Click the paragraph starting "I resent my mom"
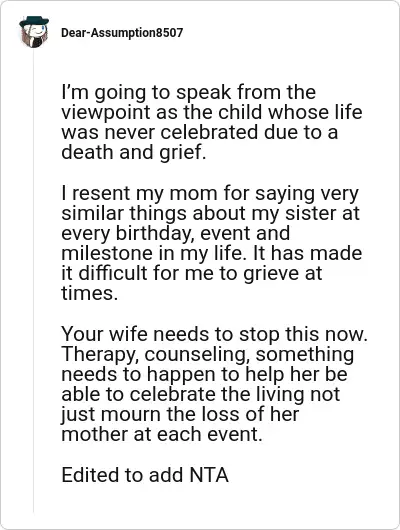 [212, 243]
